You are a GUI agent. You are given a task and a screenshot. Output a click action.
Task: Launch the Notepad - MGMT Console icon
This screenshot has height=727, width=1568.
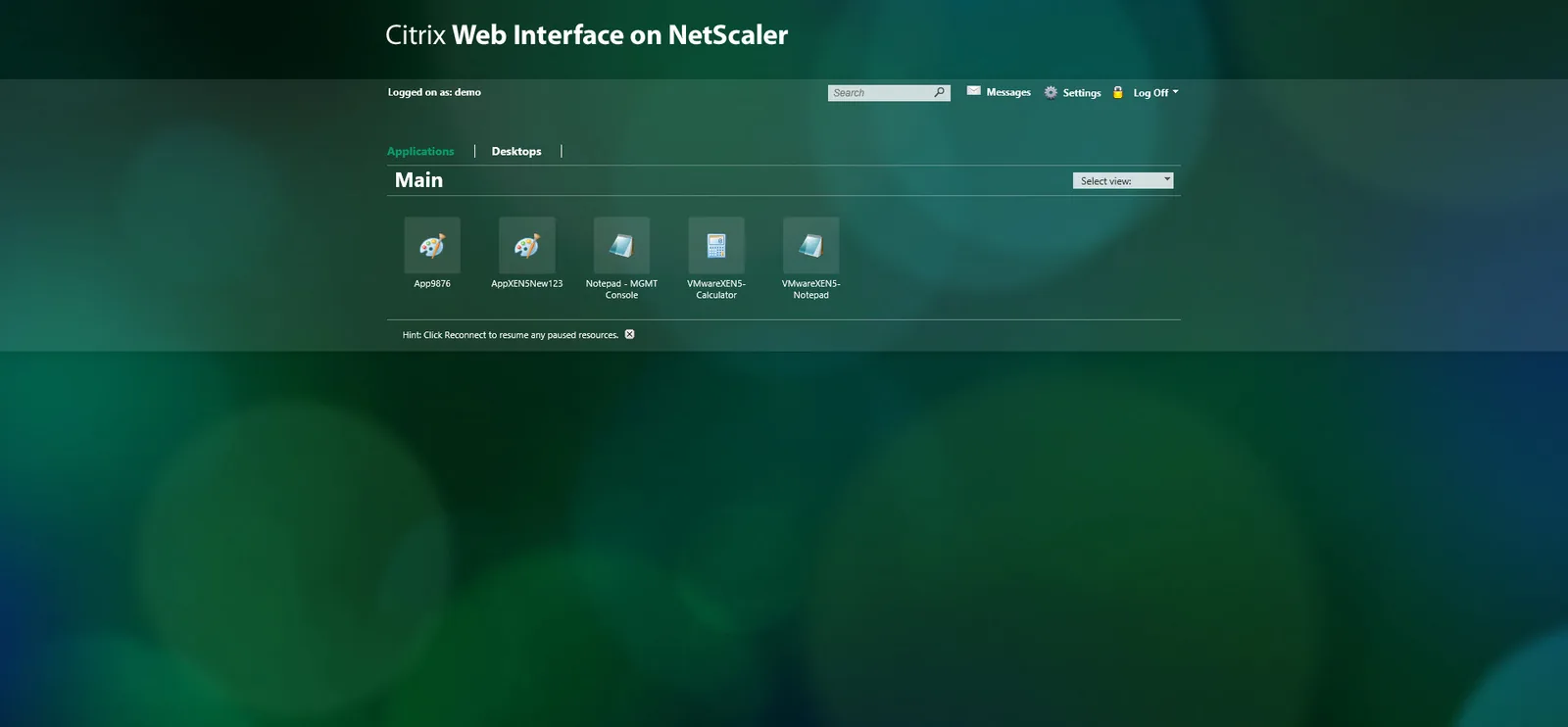pyautogui.click(x=621, y=245)
